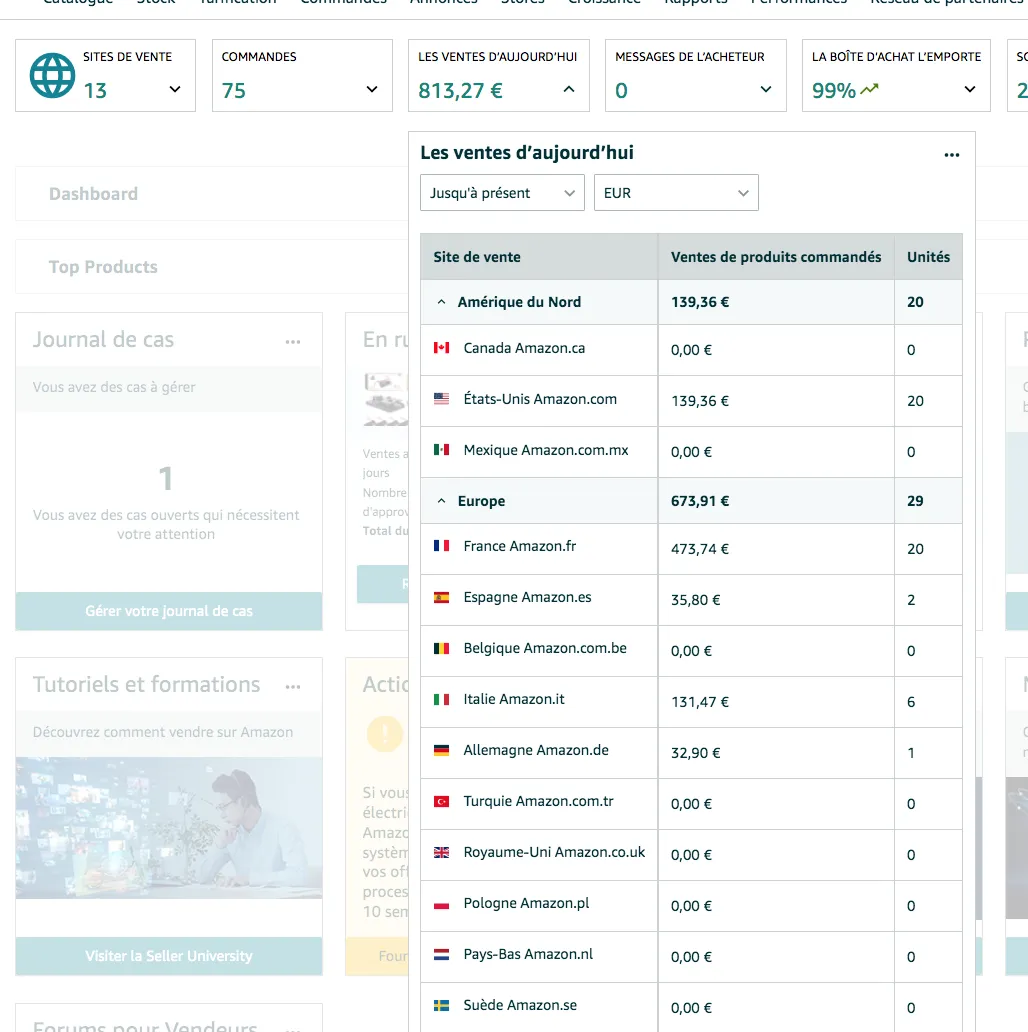Click the Canada Amazon.ca row label
1028x1032 pixels.
coord(524,348)
